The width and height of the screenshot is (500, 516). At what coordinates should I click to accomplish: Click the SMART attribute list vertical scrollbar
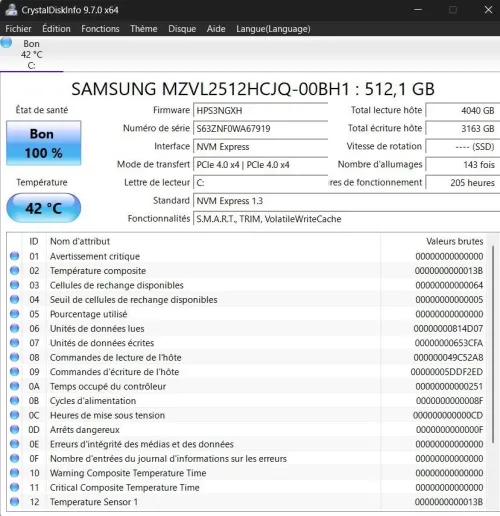[493, 345]
